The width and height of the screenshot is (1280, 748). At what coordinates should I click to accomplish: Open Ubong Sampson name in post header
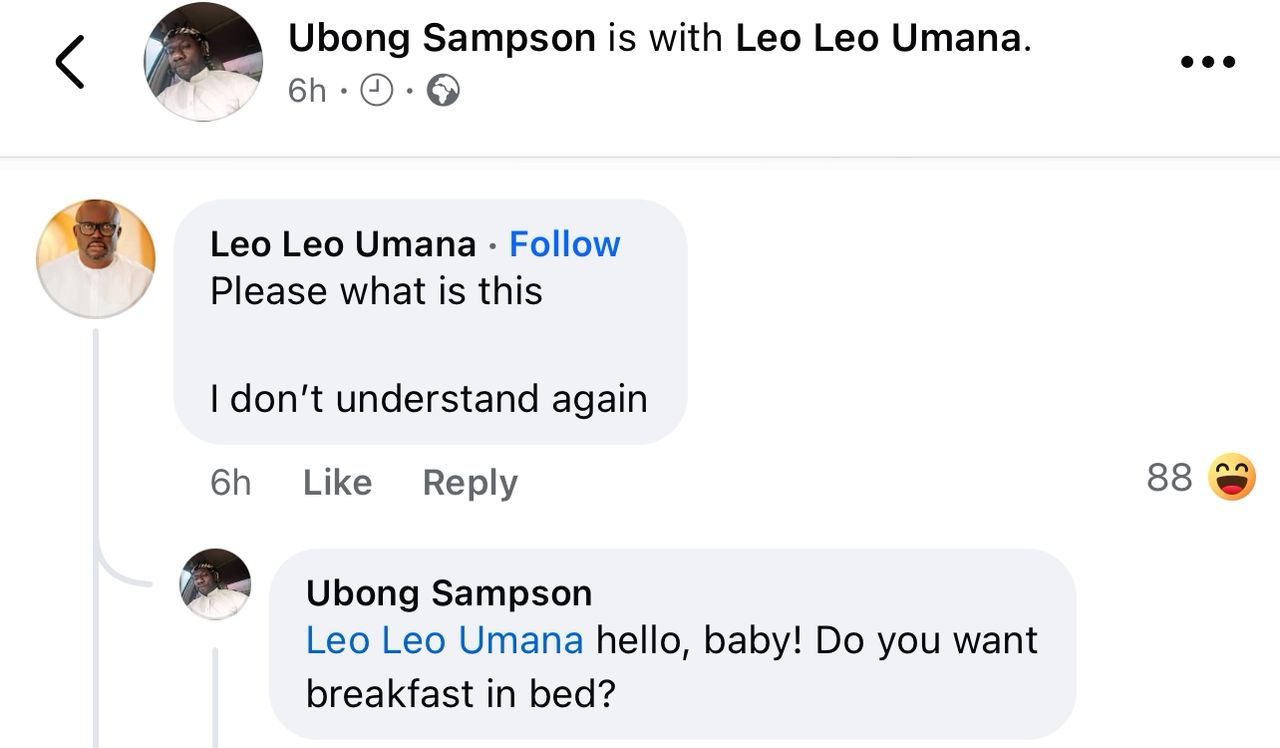pos(442,39)
